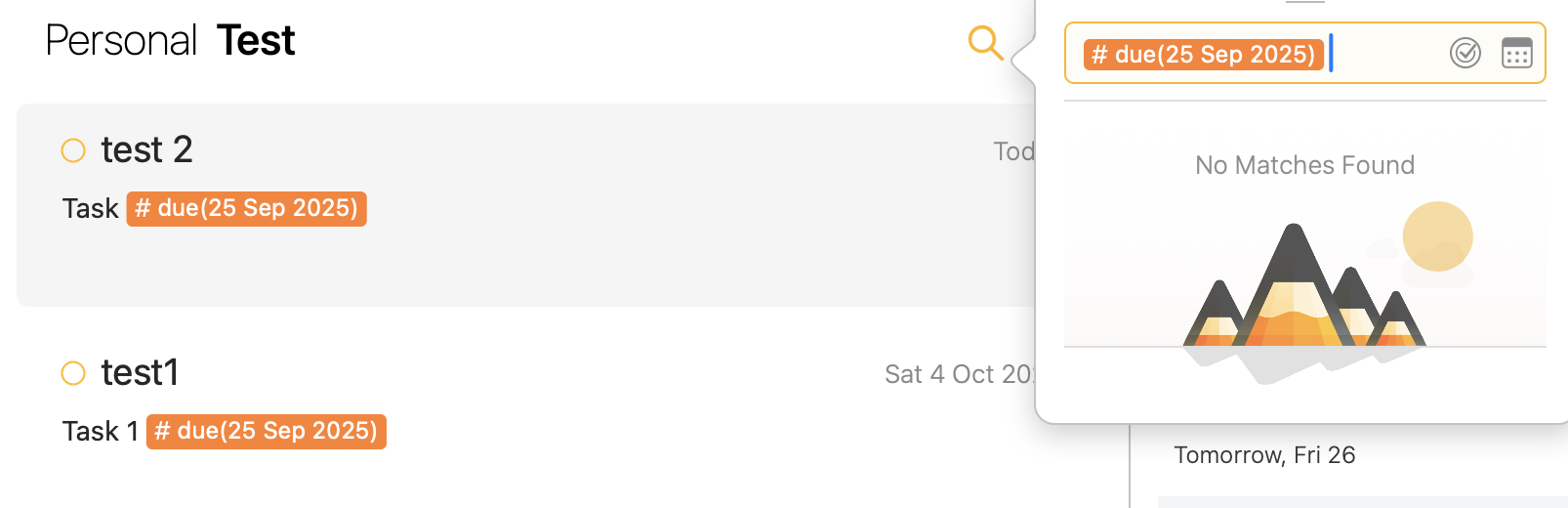The image size is (1568, 508).
Task: Toggle the completed-tasks checkmark icon in search
Action: tap(1465, 53)
